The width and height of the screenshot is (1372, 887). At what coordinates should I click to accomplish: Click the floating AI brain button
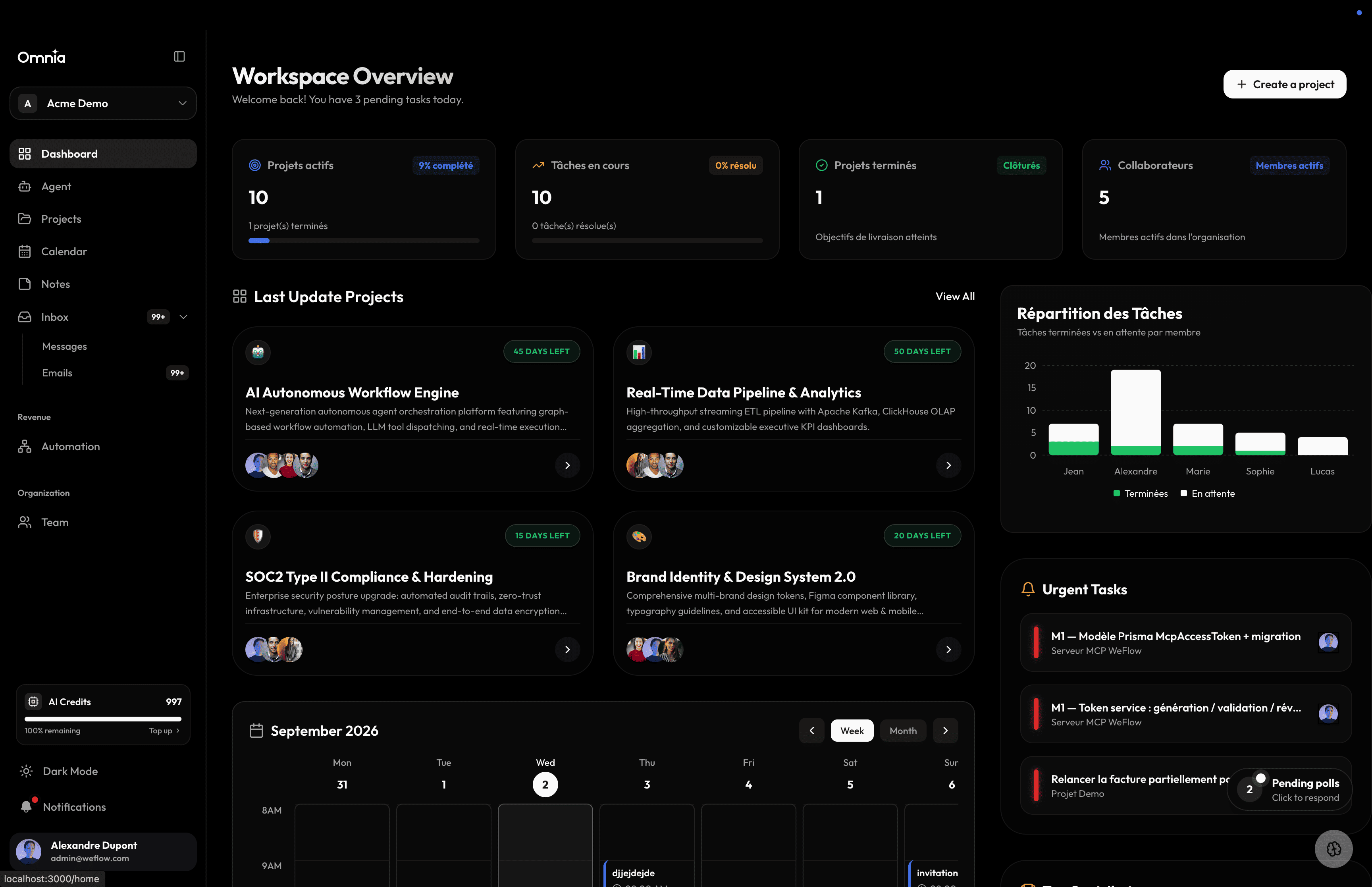[1333, 848]
